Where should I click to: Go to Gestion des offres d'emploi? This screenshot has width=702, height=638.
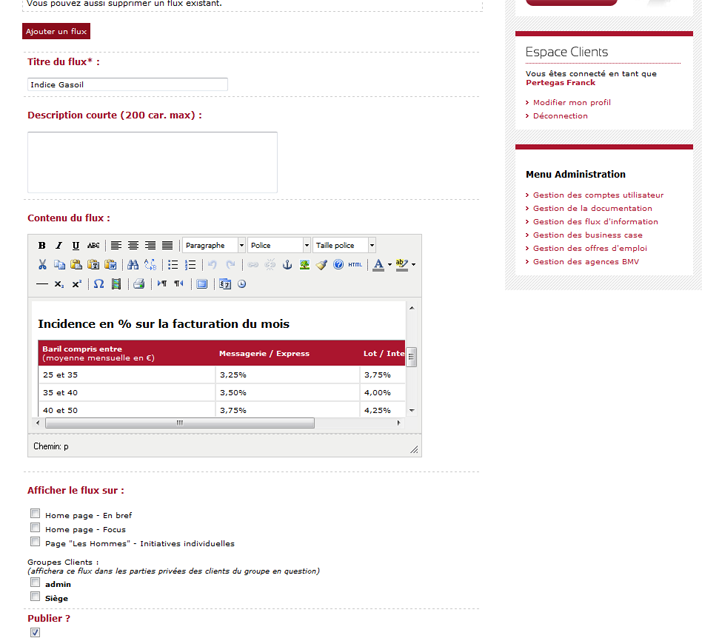[x=589, y=248]
